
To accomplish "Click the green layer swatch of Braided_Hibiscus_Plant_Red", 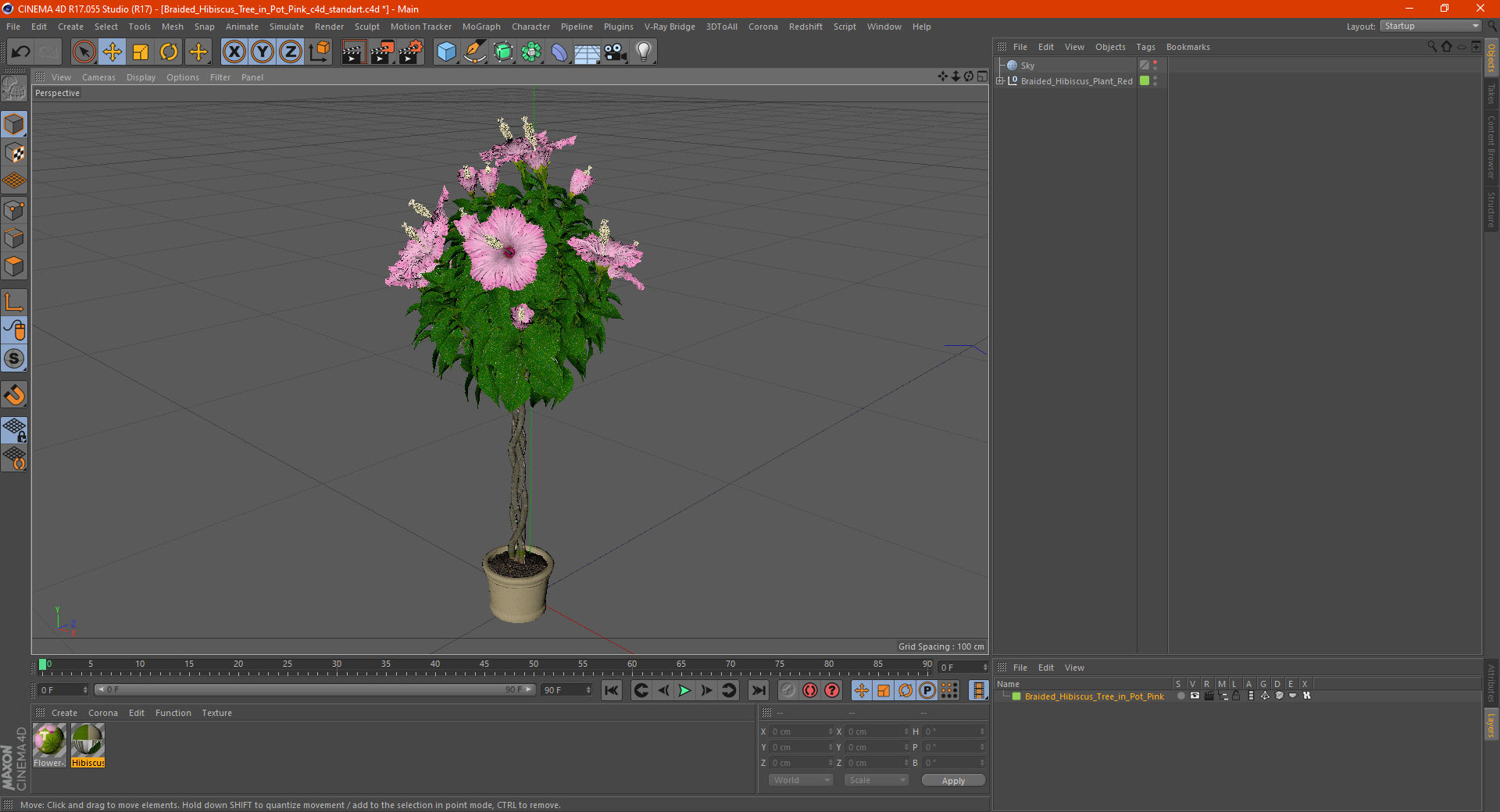I will (1145, 80).
